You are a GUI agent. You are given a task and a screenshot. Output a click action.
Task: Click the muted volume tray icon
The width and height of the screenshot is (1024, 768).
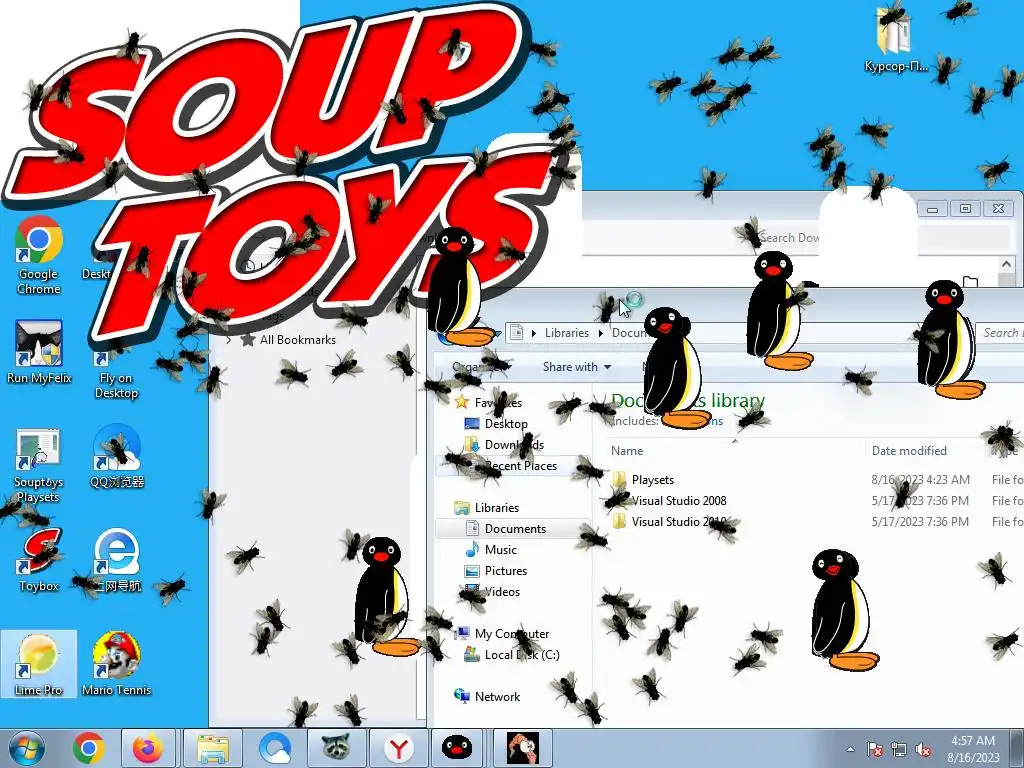923,750
